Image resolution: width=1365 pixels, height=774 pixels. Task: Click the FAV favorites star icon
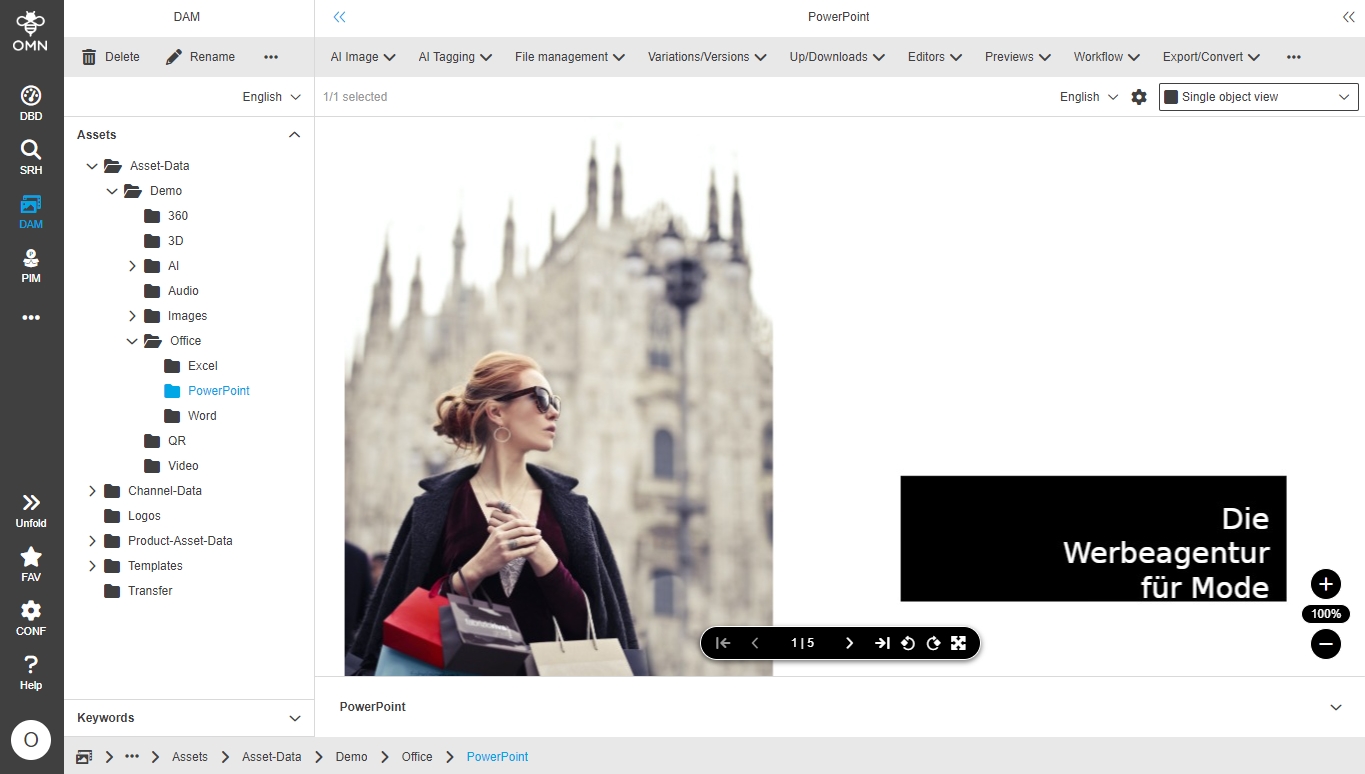(x=31, y=564)
